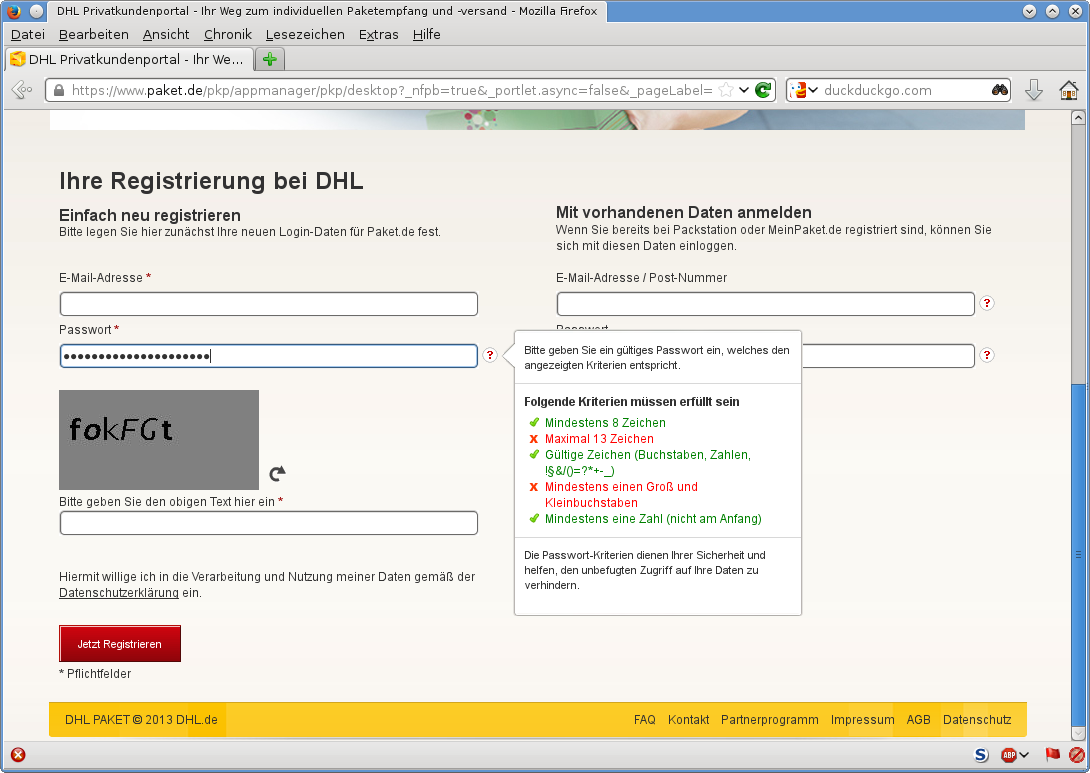The image size is (1090, 773).
Task: Open the Kontakt footer link
Action: [x=688, y=719]
